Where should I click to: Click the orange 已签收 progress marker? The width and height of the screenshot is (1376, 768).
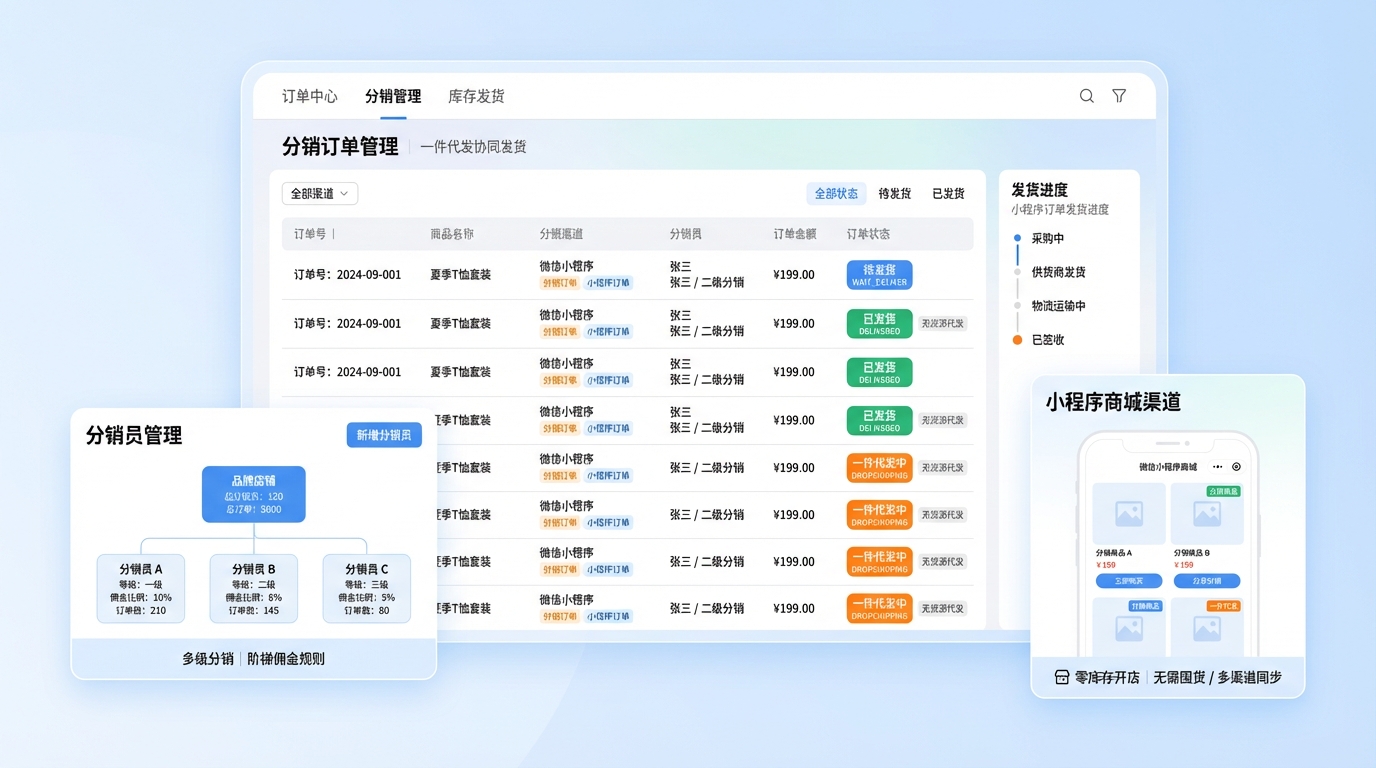pyautogui.click(x=1017, y=340)
